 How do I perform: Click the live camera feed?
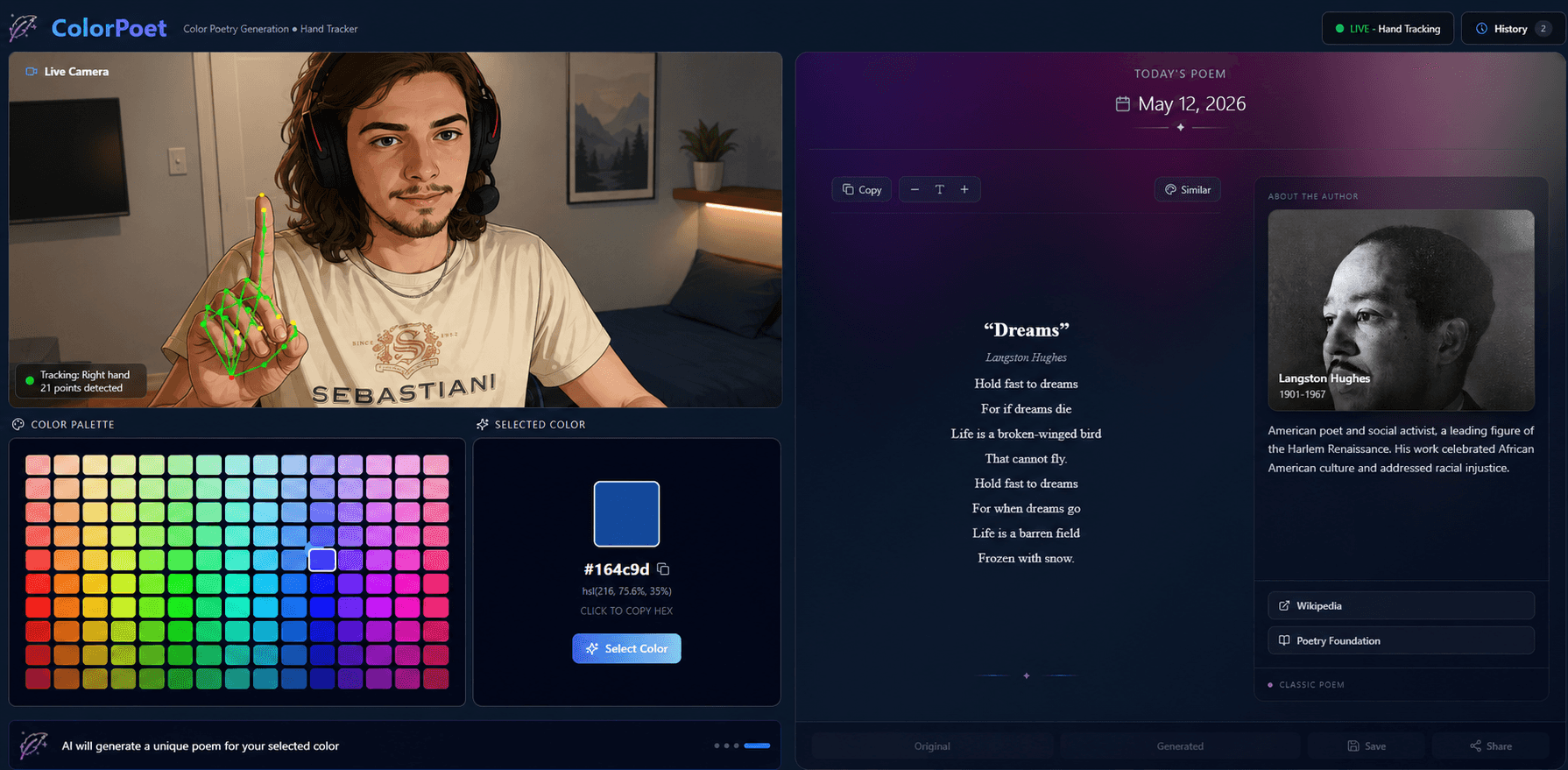pyautogui.click(x=395, y=230)
